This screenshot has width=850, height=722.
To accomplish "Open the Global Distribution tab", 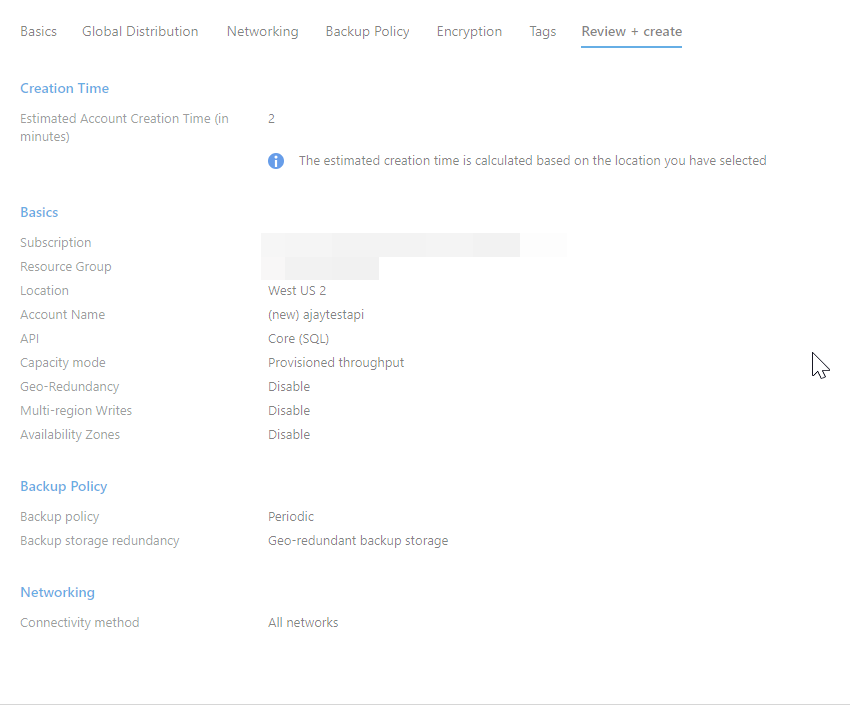I will [140, 31].
